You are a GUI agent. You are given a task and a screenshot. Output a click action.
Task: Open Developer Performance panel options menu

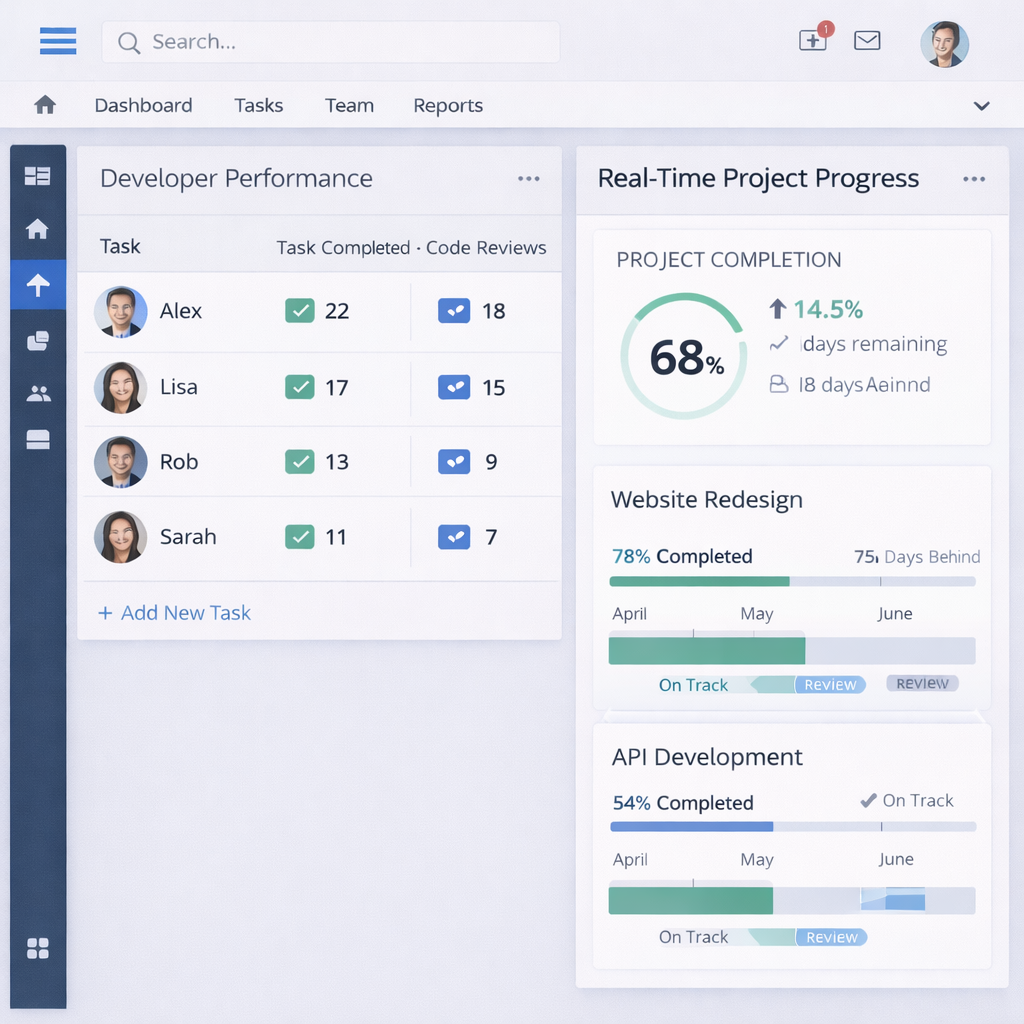coord(529,179)
